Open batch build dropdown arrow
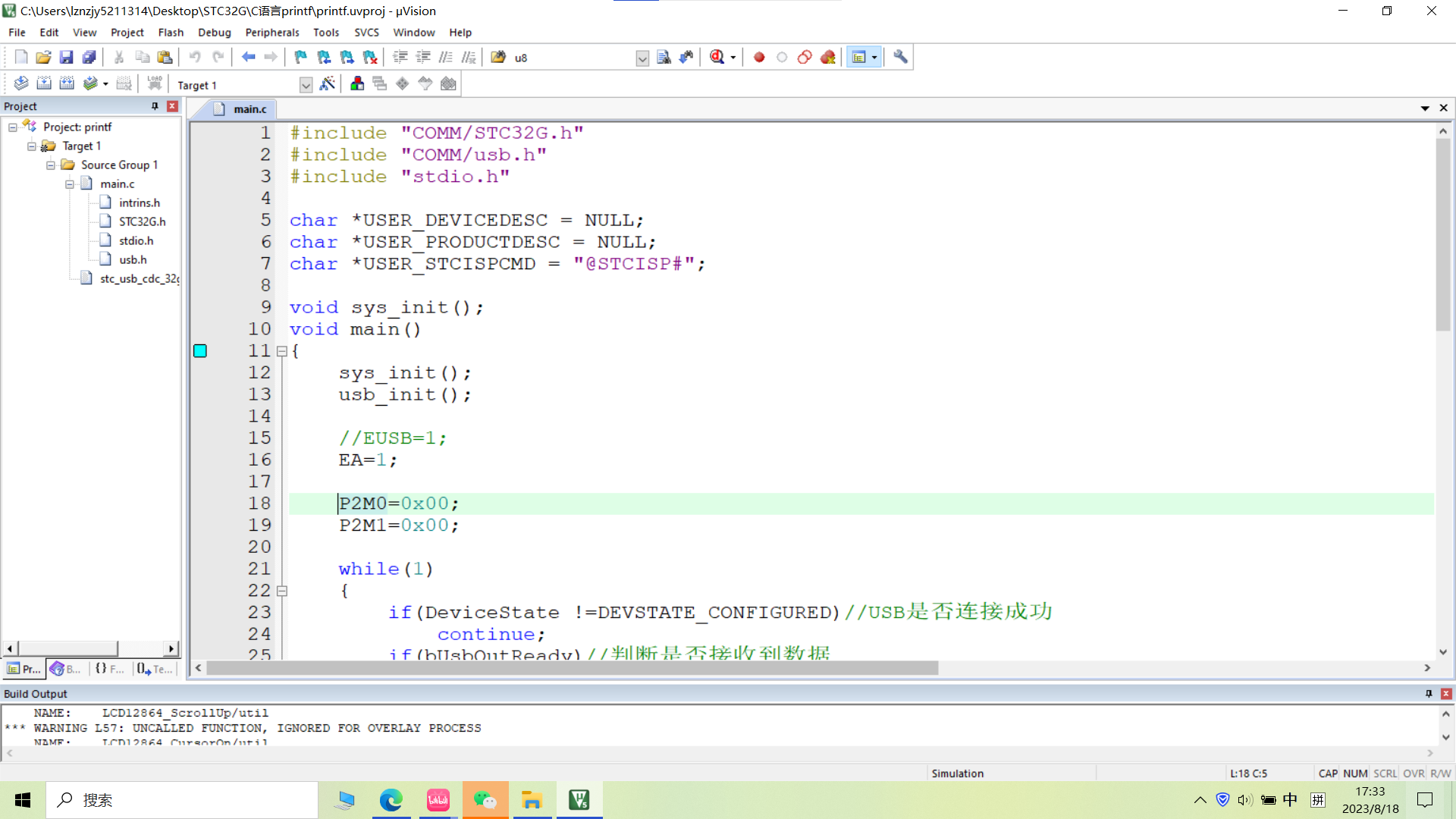1456x819 pixels. [x=105, y=84]
